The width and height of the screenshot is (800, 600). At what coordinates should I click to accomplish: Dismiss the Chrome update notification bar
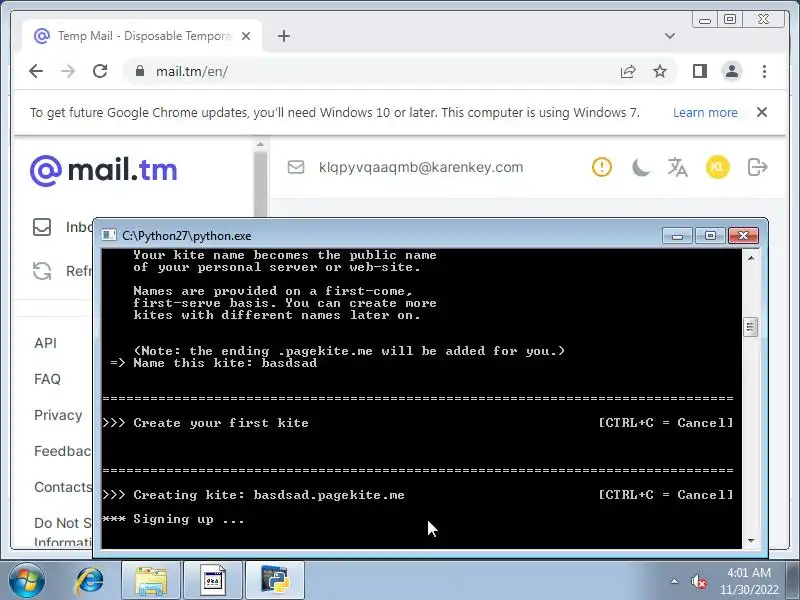tap(762, 112)
